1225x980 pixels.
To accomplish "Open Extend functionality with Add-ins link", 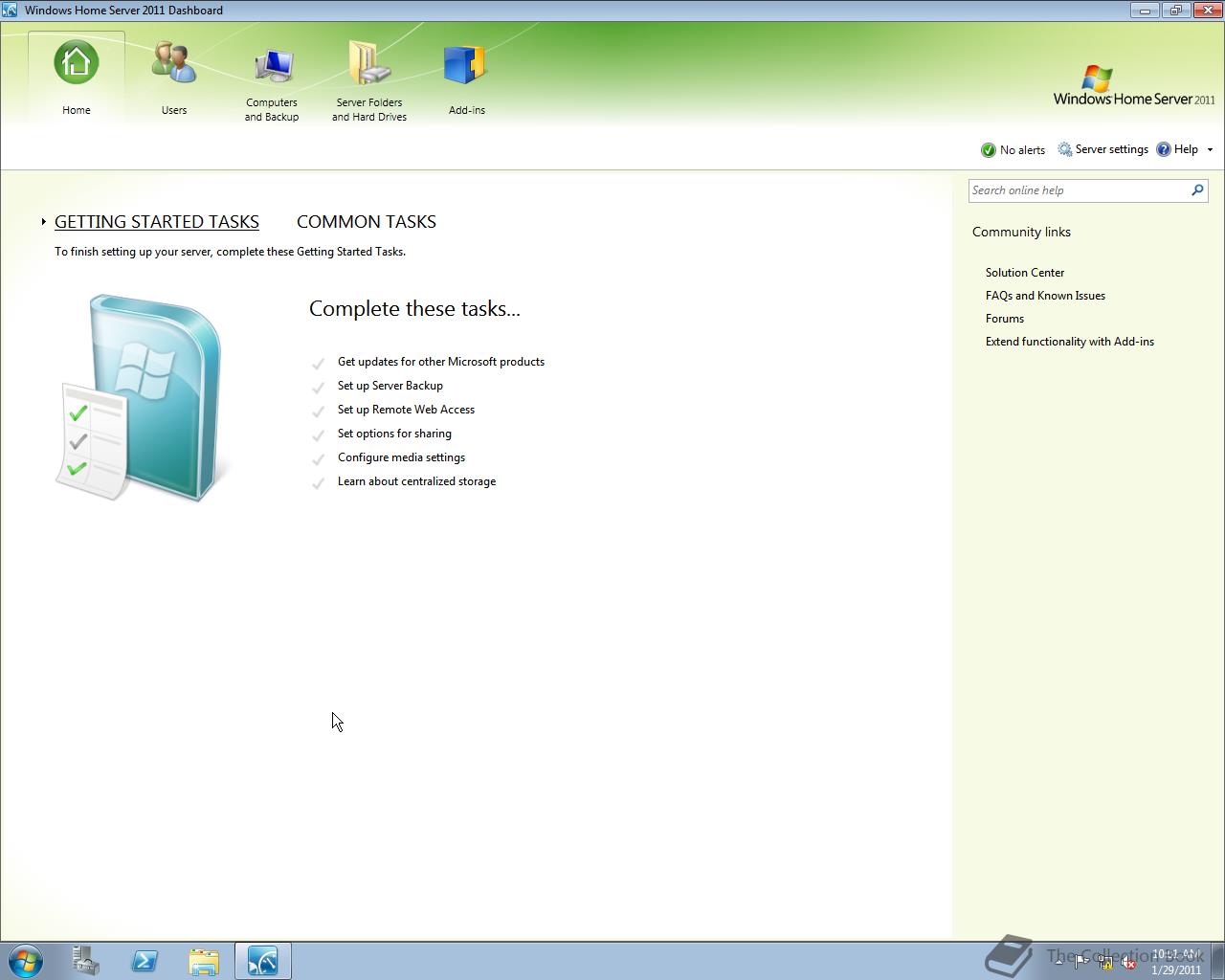I will coord(1070,342).
